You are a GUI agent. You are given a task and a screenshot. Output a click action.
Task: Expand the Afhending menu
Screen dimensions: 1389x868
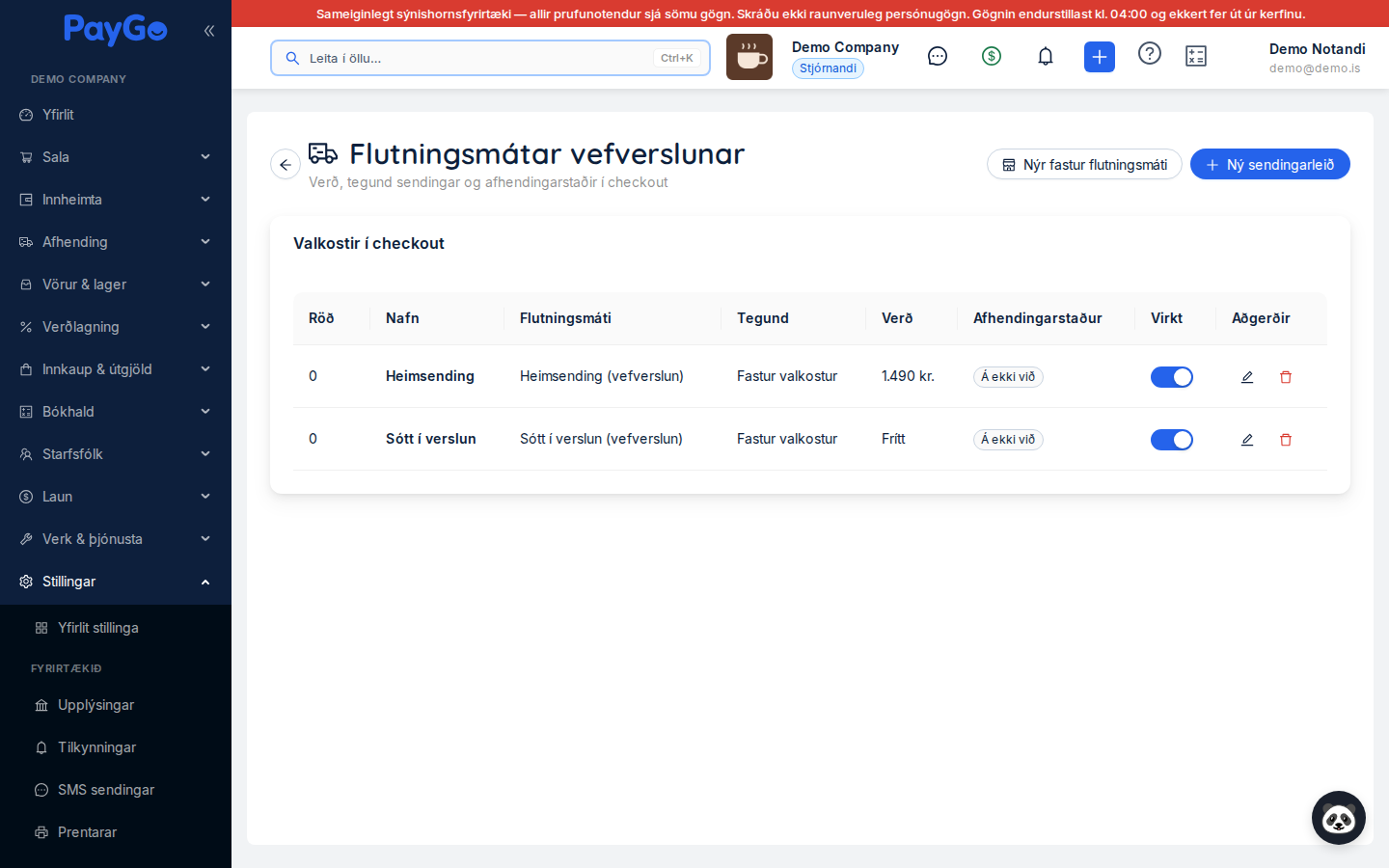coord(116,242)
